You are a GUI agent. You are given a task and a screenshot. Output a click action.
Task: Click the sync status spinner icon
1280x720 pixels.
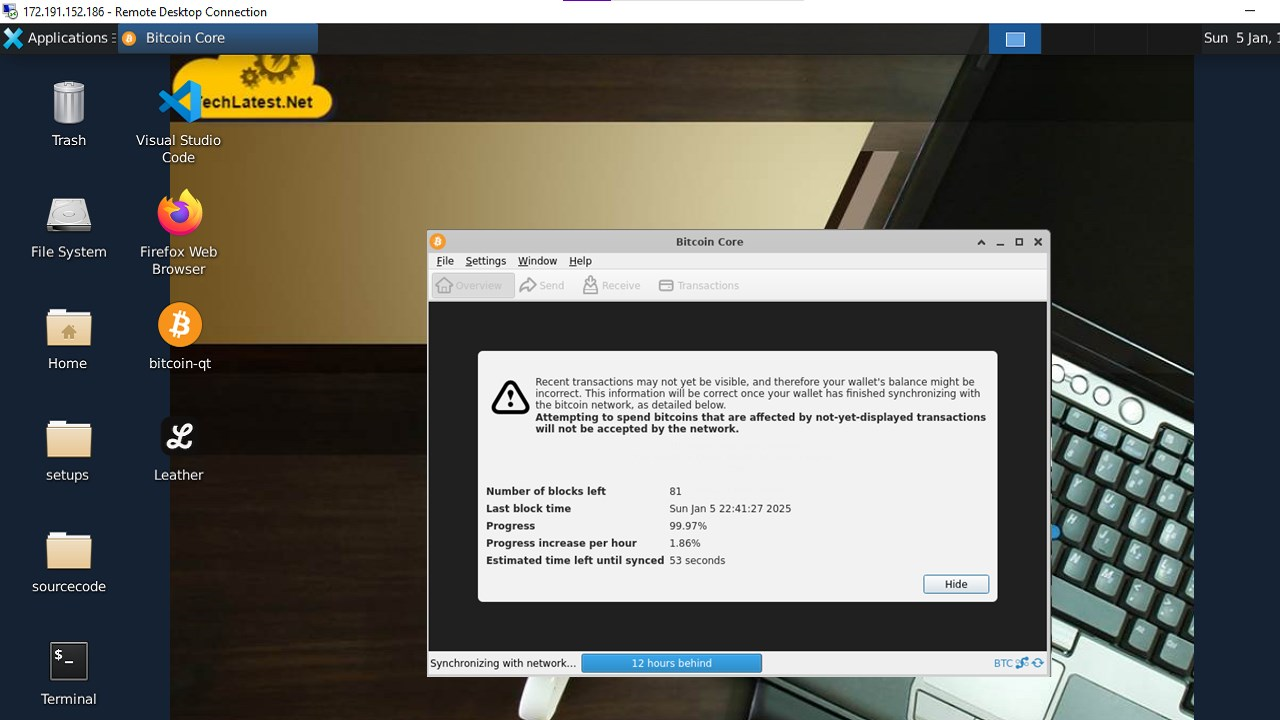[x=1038, y=663]
